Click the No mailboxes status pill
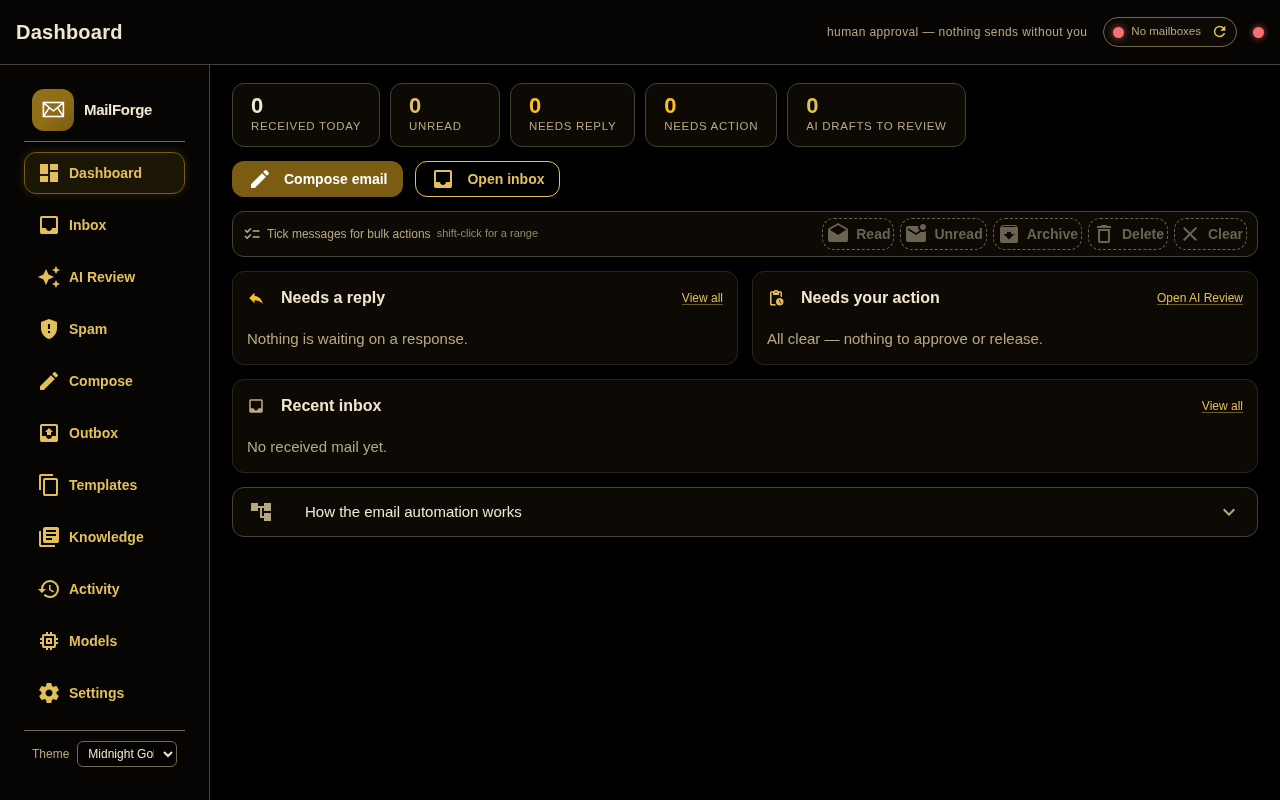Viewport: 1280px width, 800px height. pos(1169,32)
